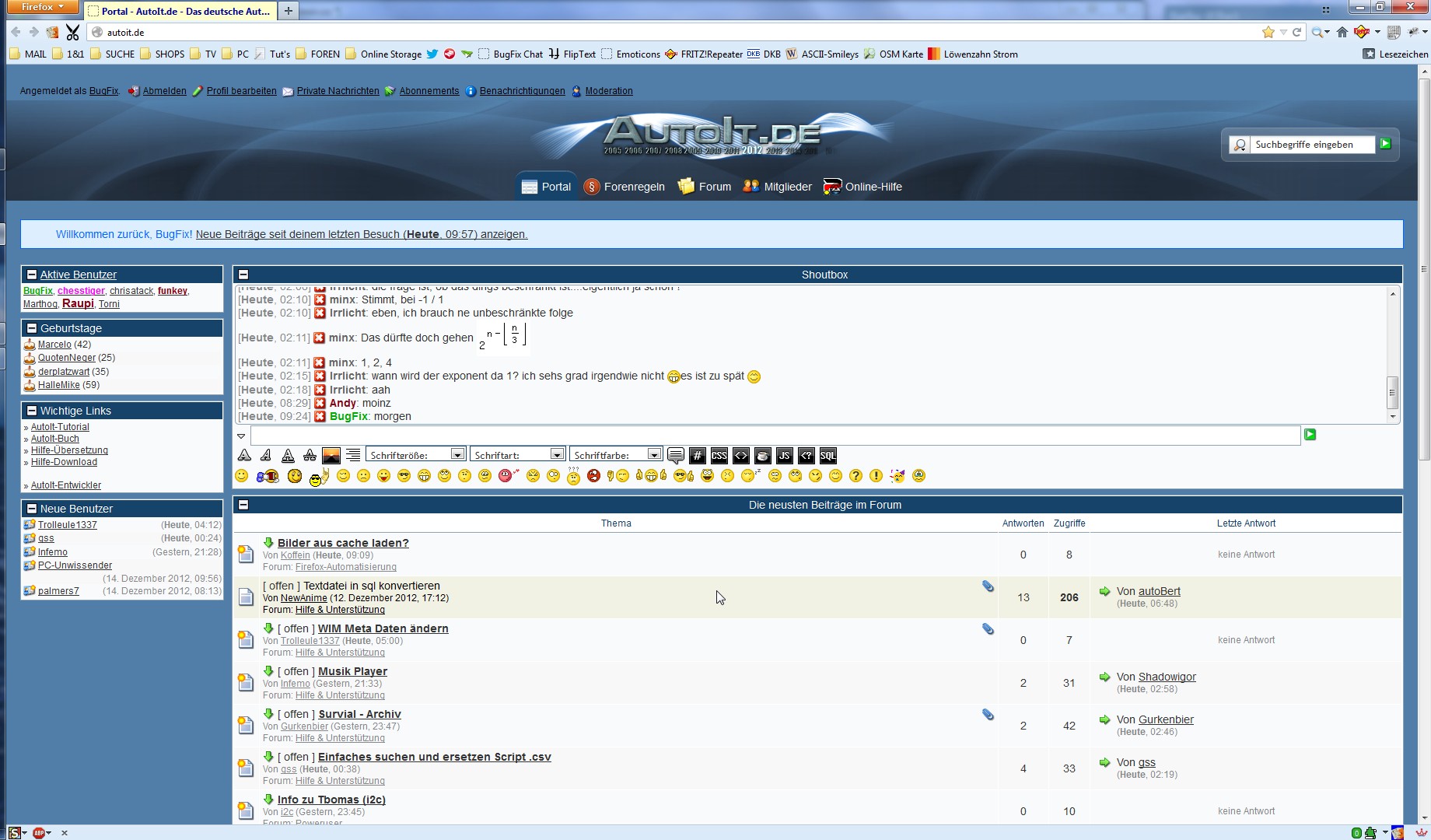1431x840 pixels.
Task: Delete Andy's 'moinz' shout with red X
Action: click(320, 403)
